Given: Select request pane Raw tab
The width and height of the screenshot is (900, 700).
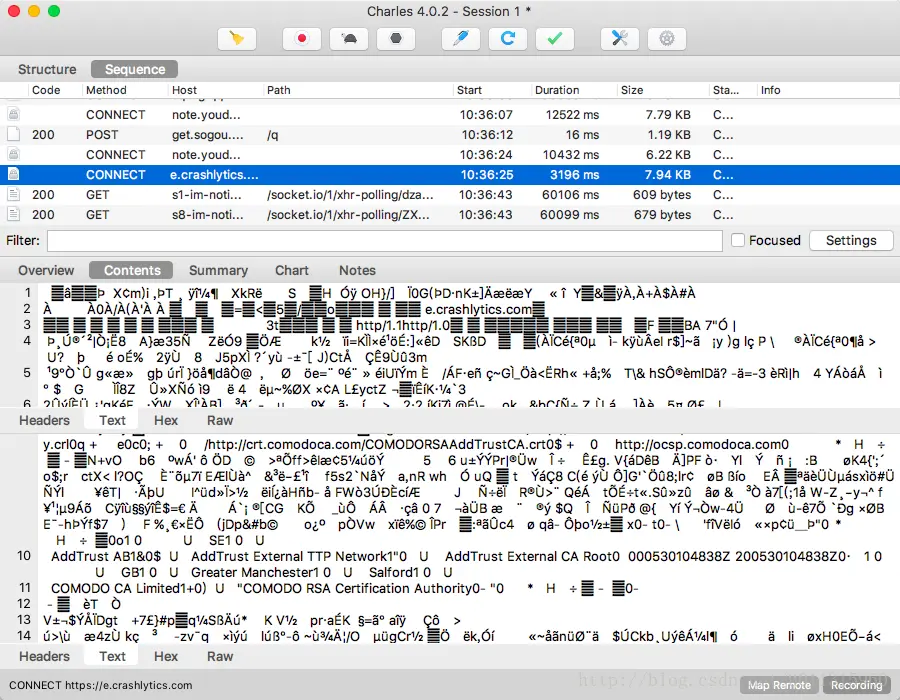Looking at the screenshot, I should [220, 421].
